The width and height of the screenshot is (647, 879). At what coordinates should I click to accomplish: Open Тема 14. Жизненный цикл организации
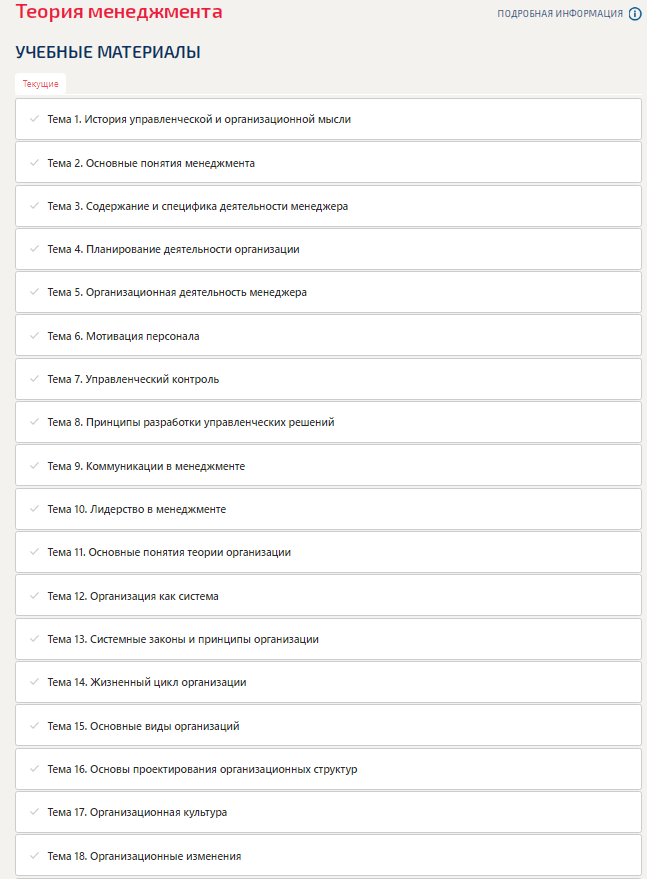[328, 682]
